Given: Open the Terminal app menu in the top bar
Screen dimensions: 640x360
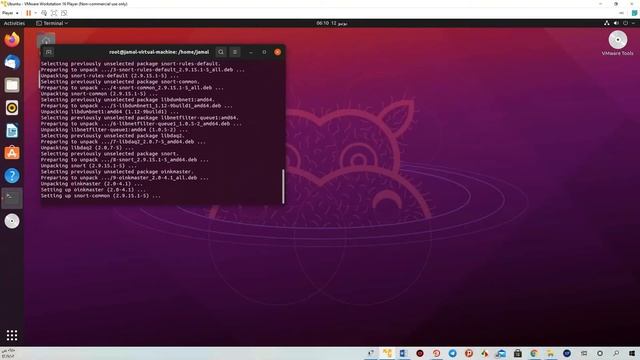Looking at the screenshot, I should coord(52,23).
